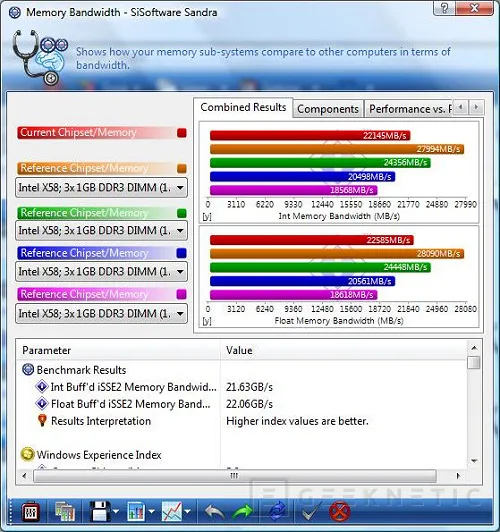Screen dimensions: 500x532
Task: Click the module switch icon in bottom toolbar
Action: point(30,511)
